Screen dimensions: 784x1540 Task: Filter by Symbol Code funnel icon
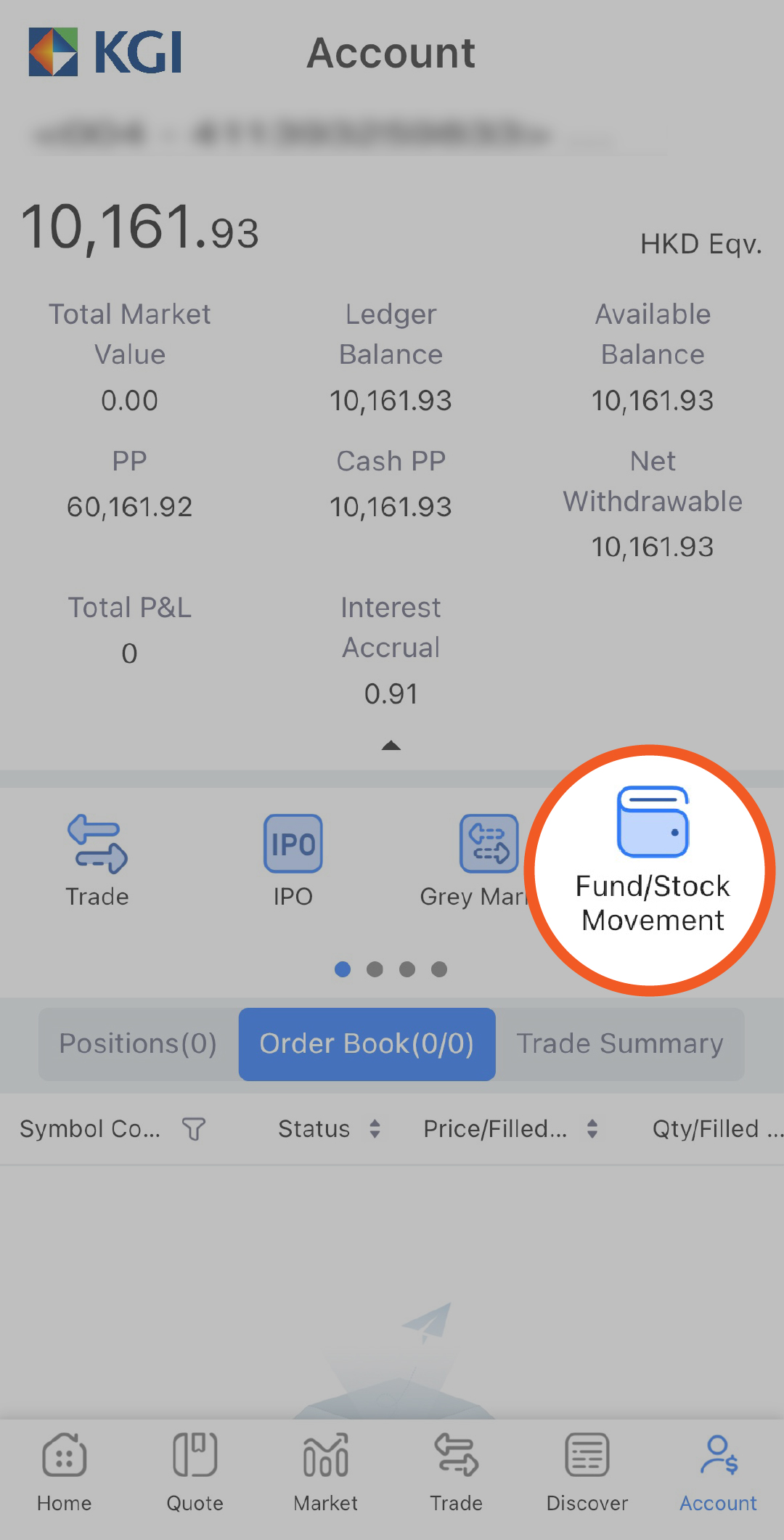(x=194, y=1129)
